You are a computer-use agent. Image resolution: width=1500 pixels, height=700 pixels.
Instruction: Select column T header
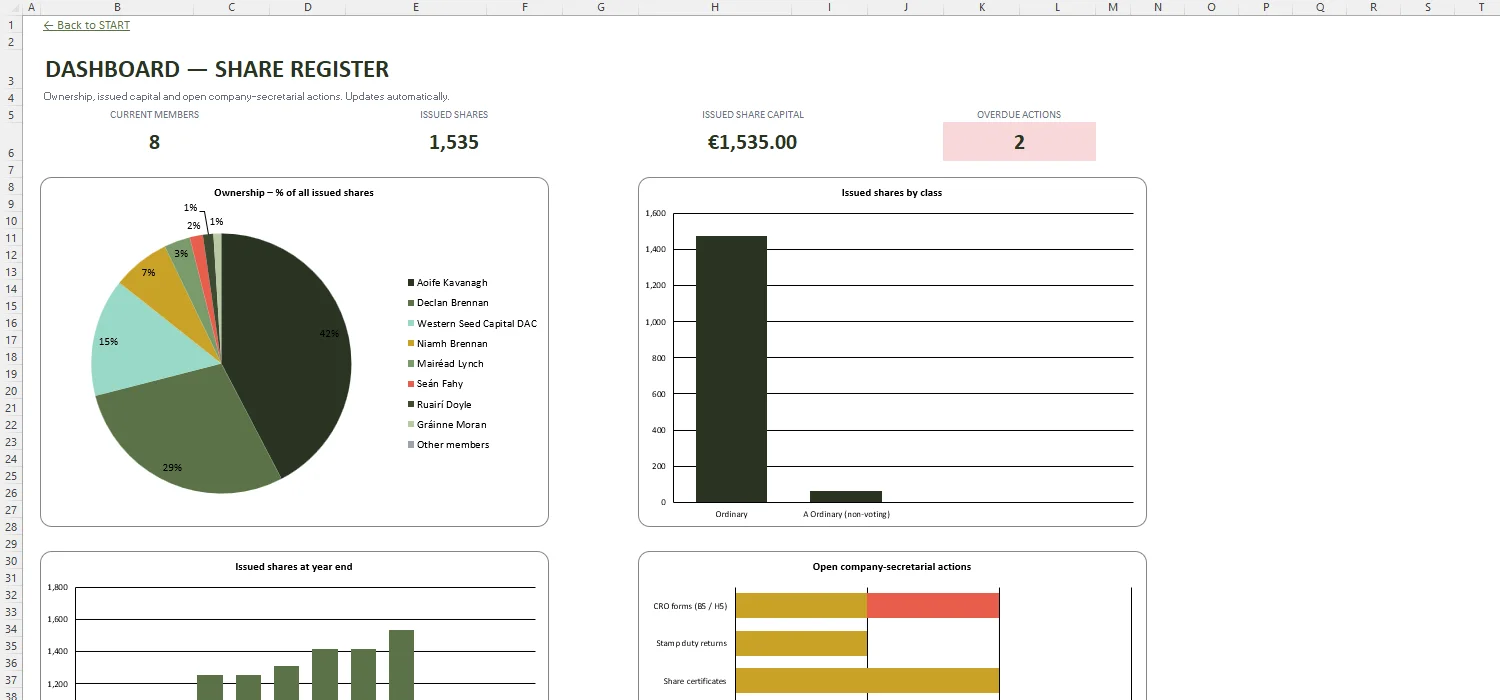point(1481,7)
